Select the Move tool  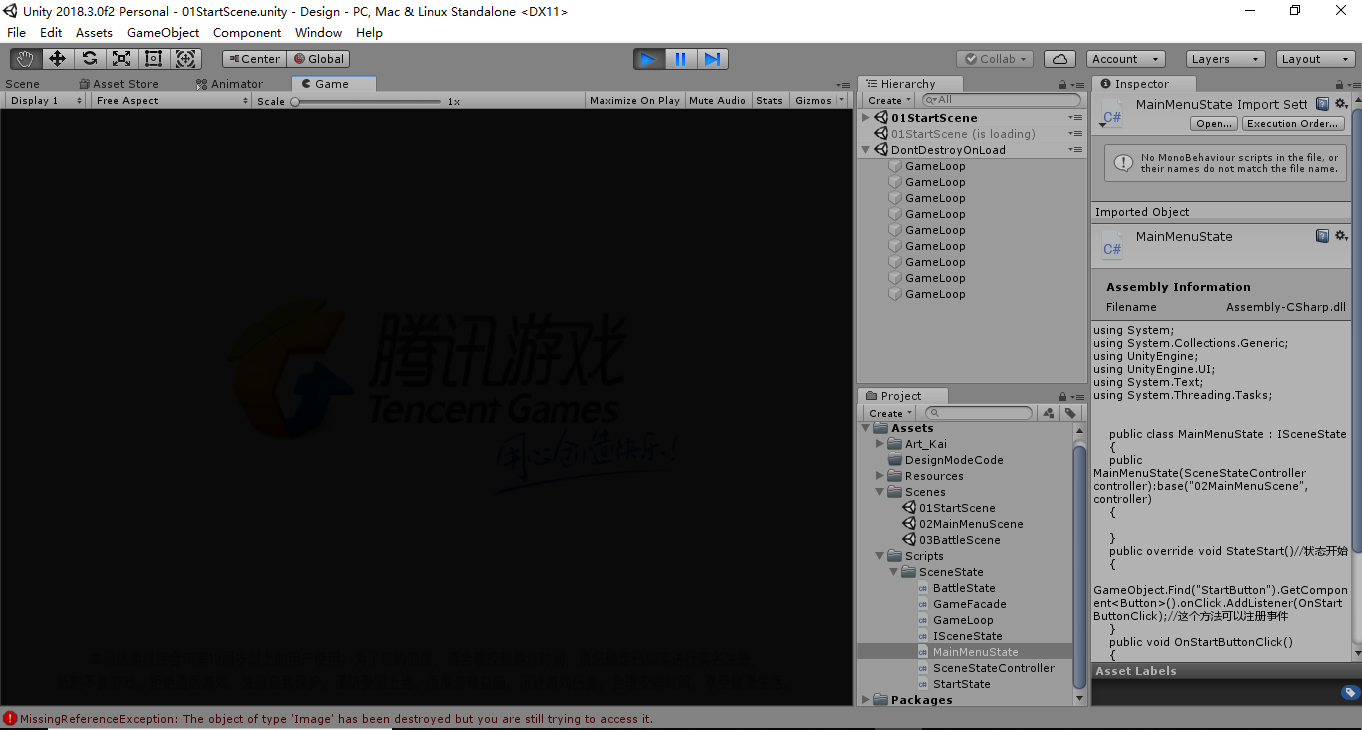57,59
